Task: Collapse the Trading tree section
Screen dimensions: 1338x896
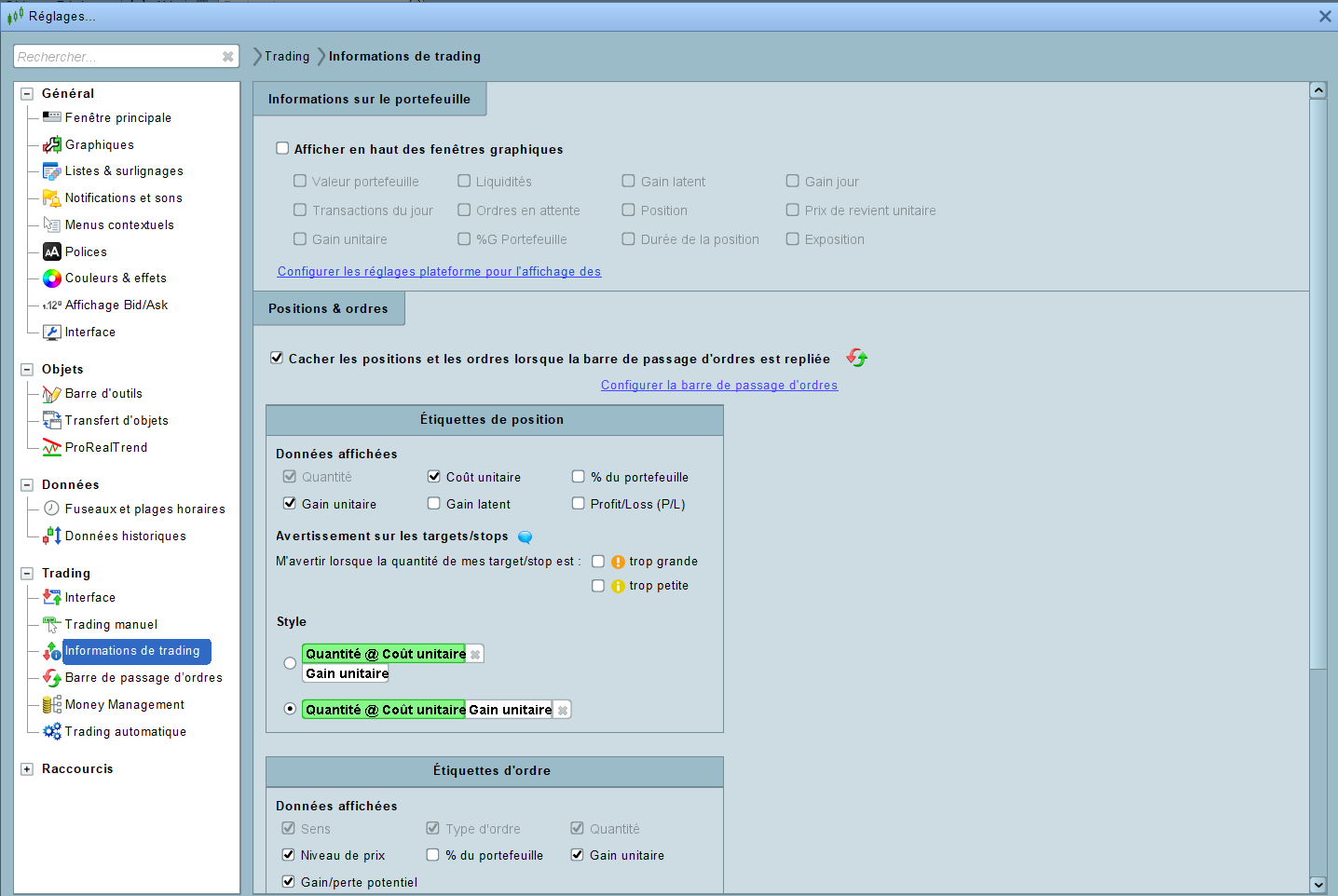Action: (x=27, y=573)
